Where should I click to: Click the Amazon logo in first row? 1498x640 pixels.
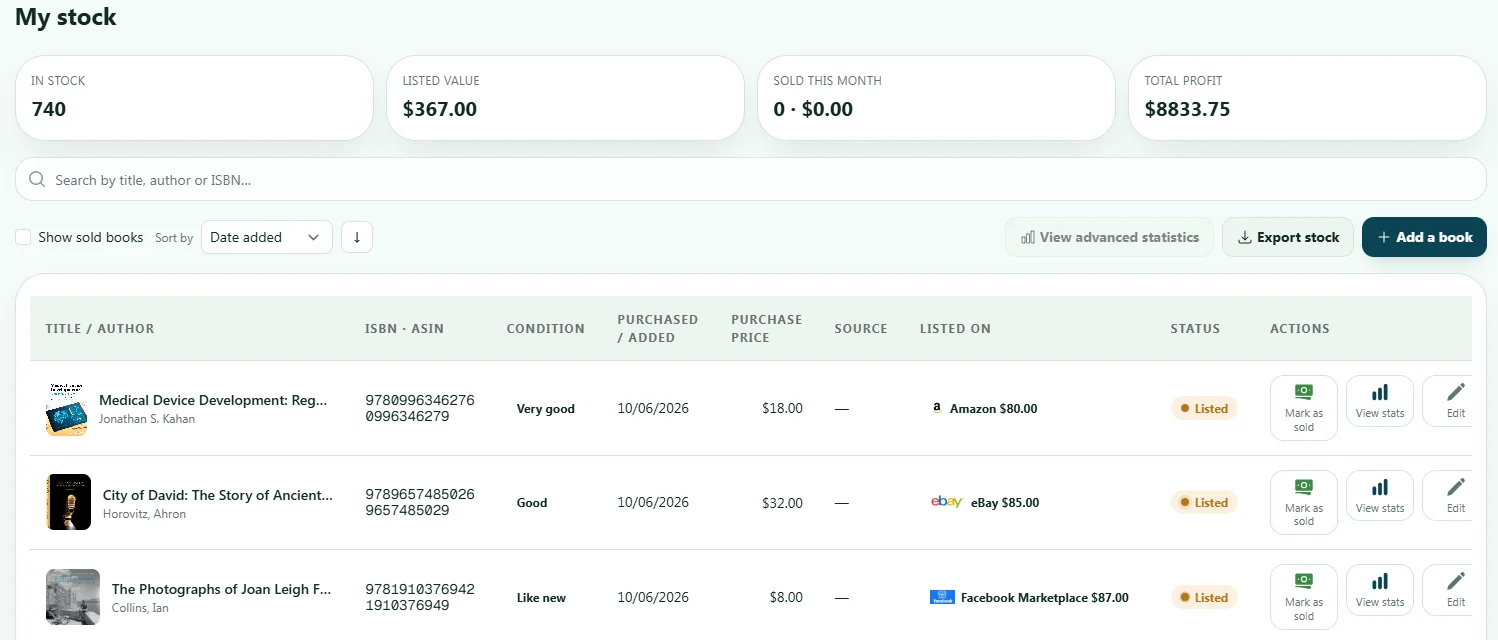click(937, 408)
